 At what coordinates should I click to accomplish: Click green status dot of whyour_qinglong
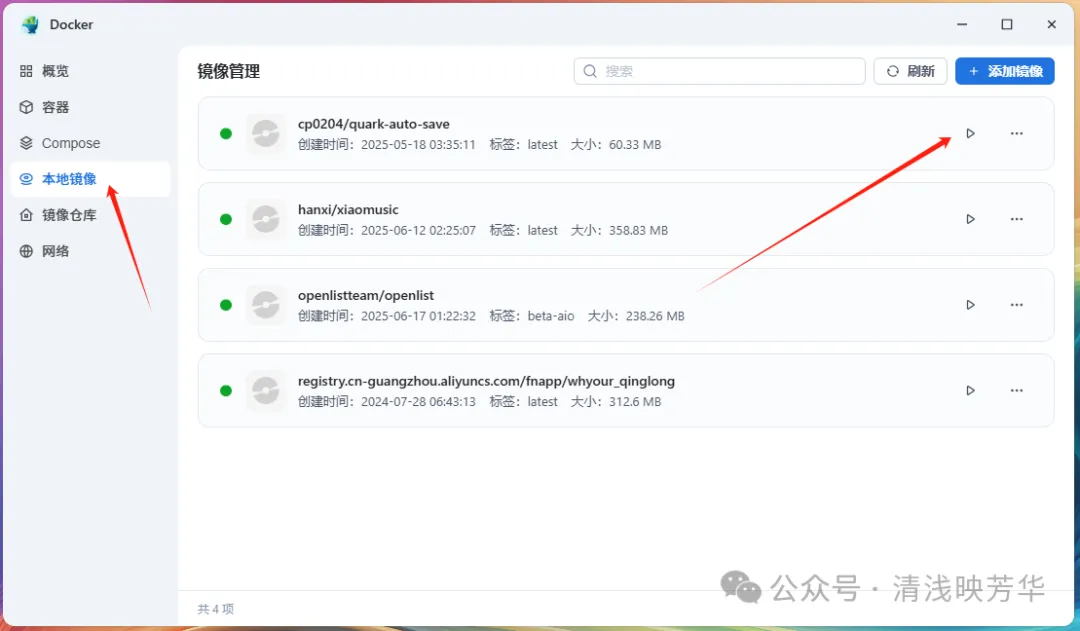point(225,391)
